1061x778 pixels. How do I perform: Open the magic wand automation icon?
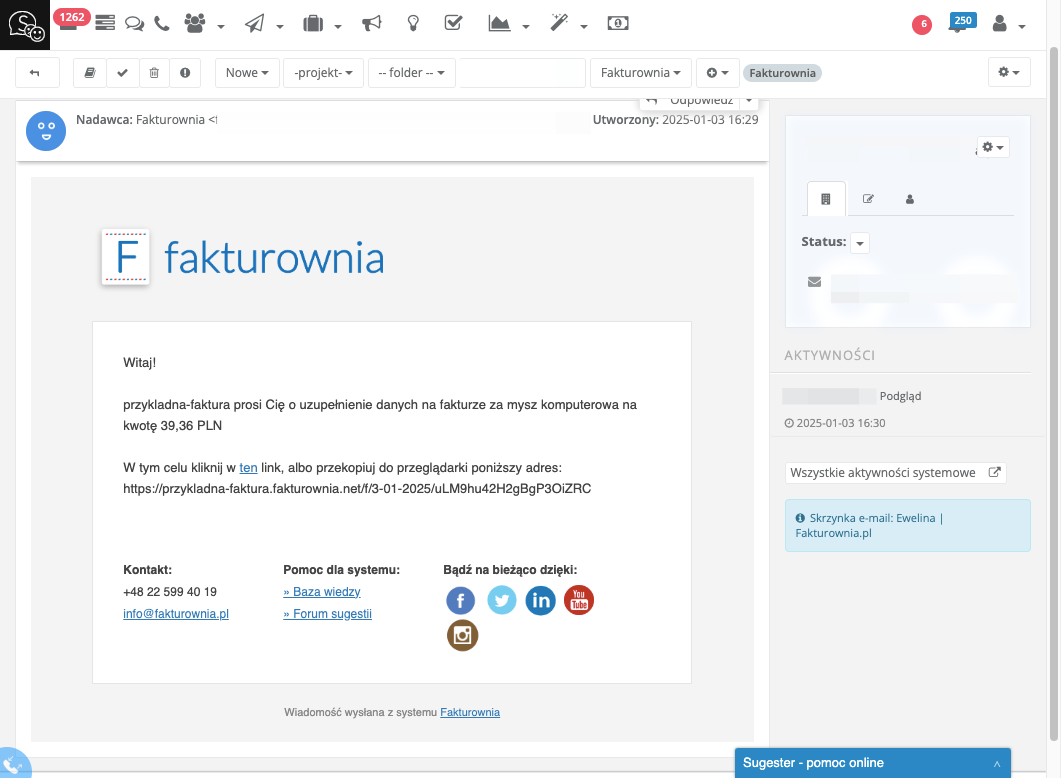point(559,23)
